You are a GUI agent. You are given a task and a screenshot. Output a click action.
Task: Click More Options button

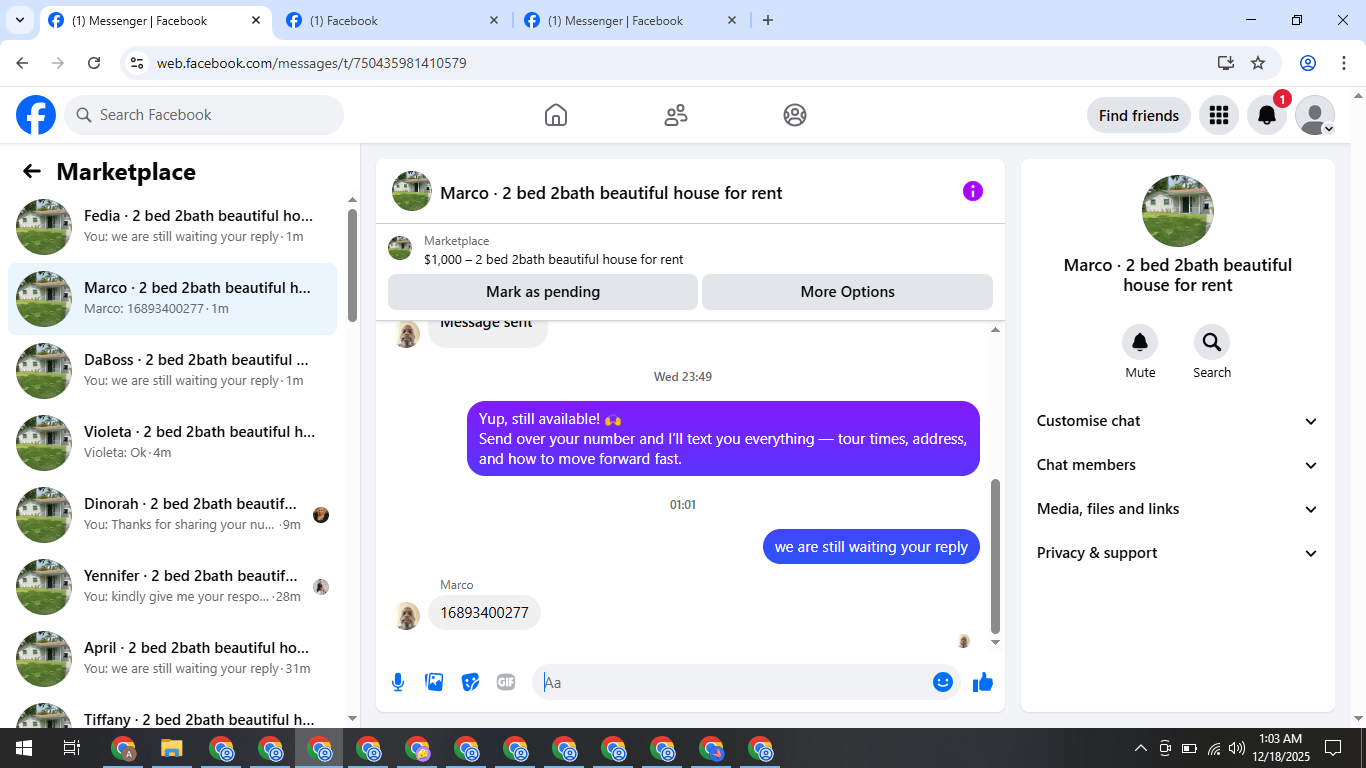point(847,292)
